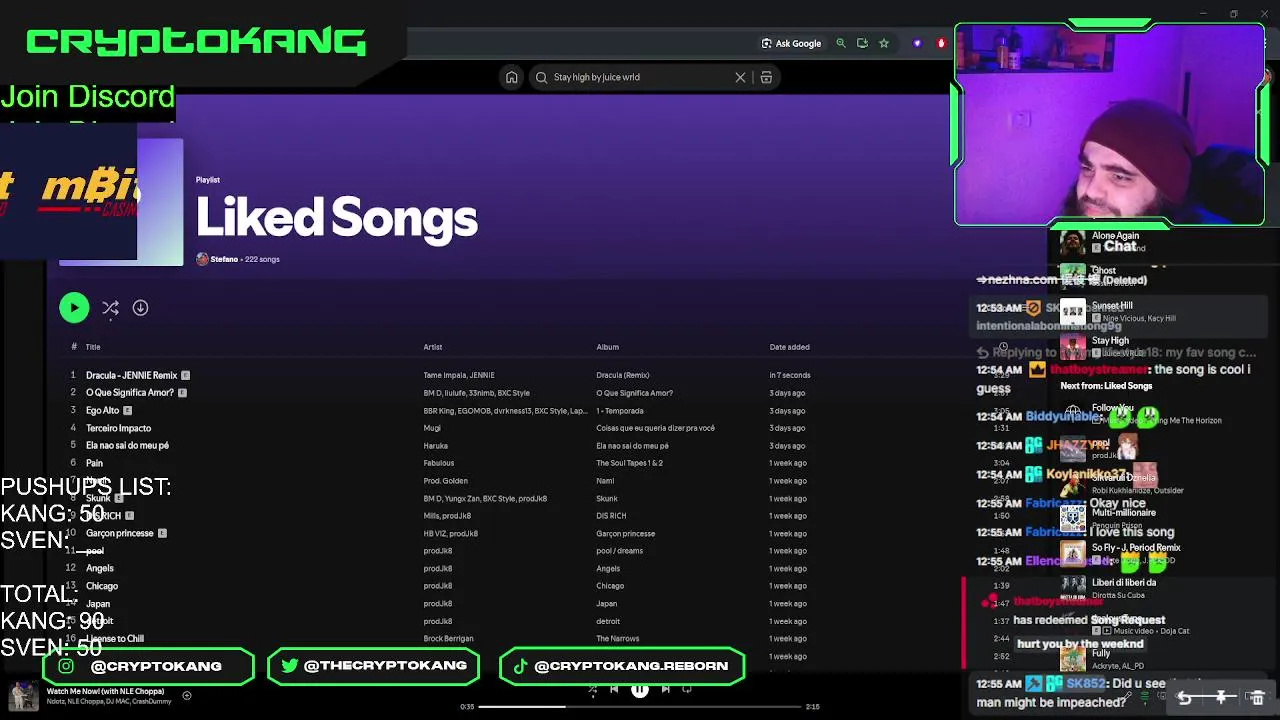1280x720 pixels.
Task: Click the purple shield extension icon
Action: tap(917, 43)
